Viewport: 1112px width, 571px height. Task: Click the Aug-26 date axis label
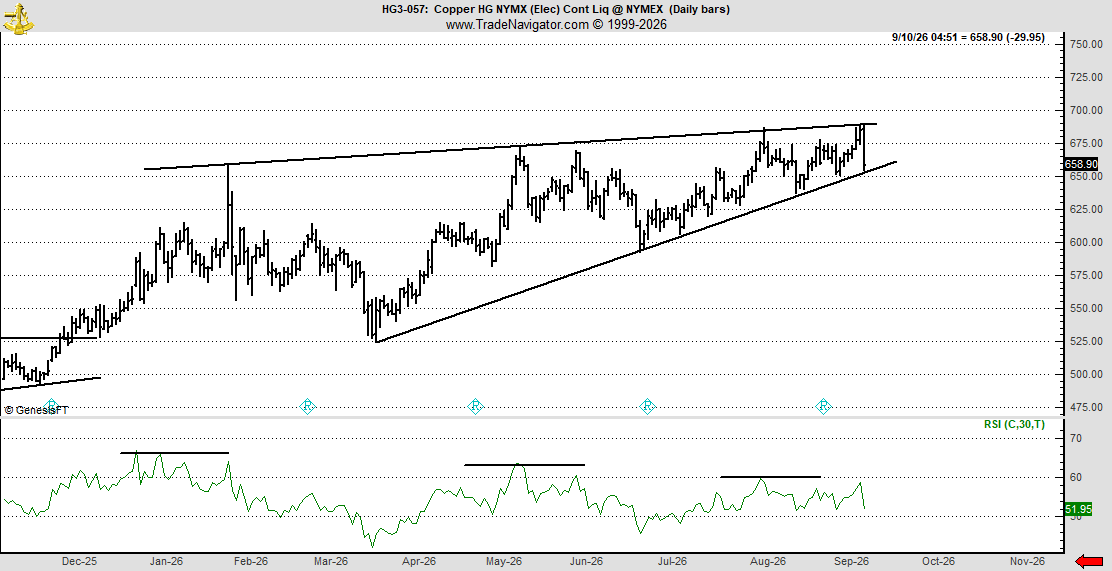[767, 561]
